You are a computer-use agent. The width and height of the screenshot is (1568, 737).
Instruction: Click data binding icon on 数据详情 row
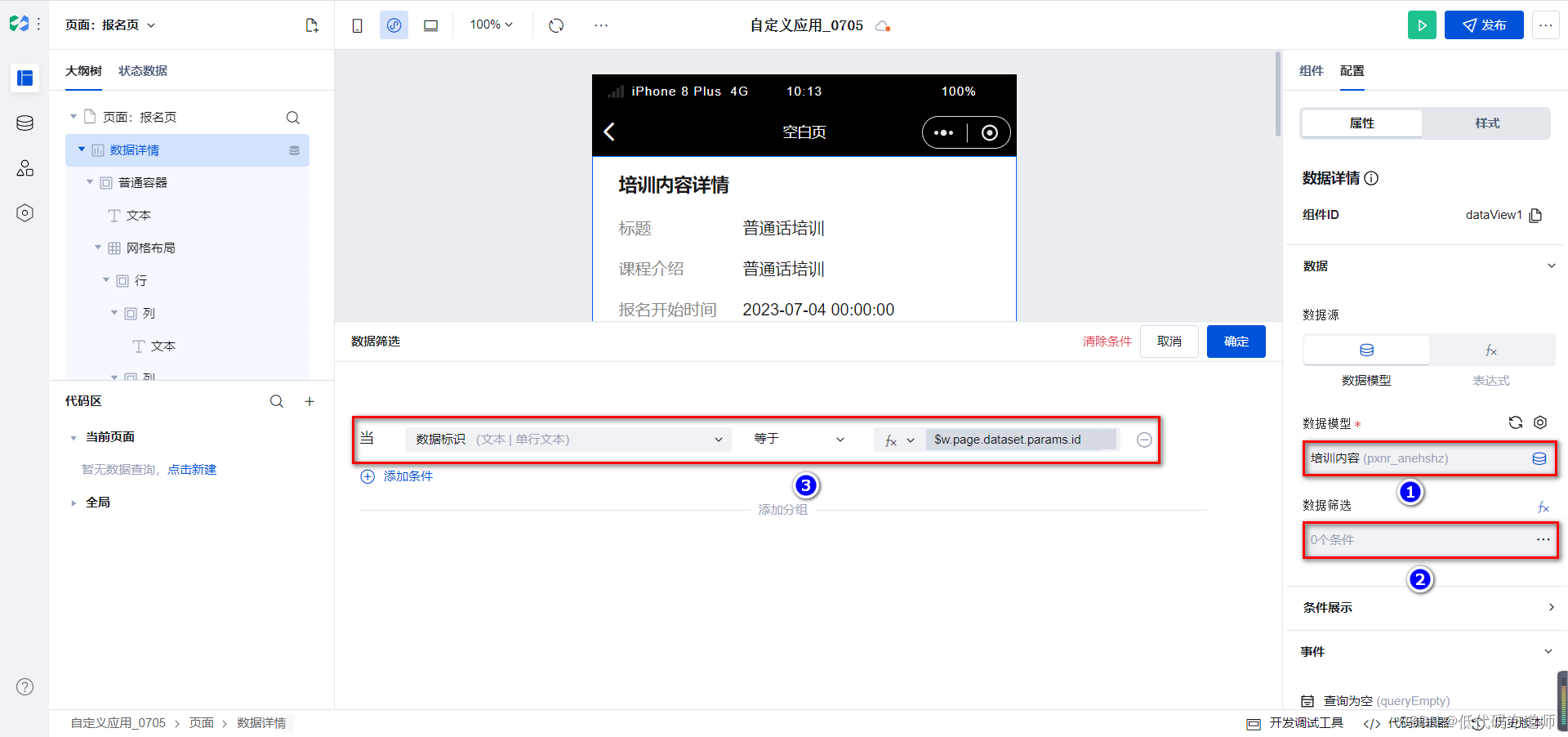(294, 150)
